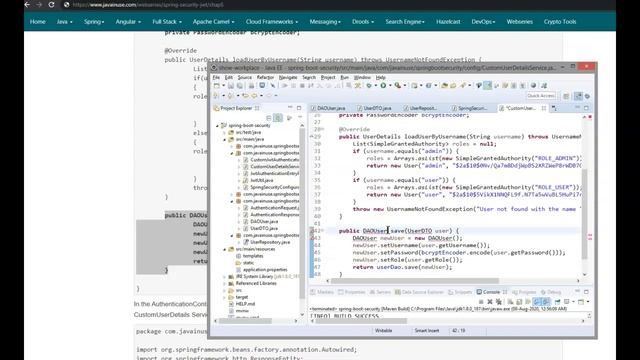Collapse the src/main/resources folder
This screenshot has width=640, height=360.
[224, 249]
